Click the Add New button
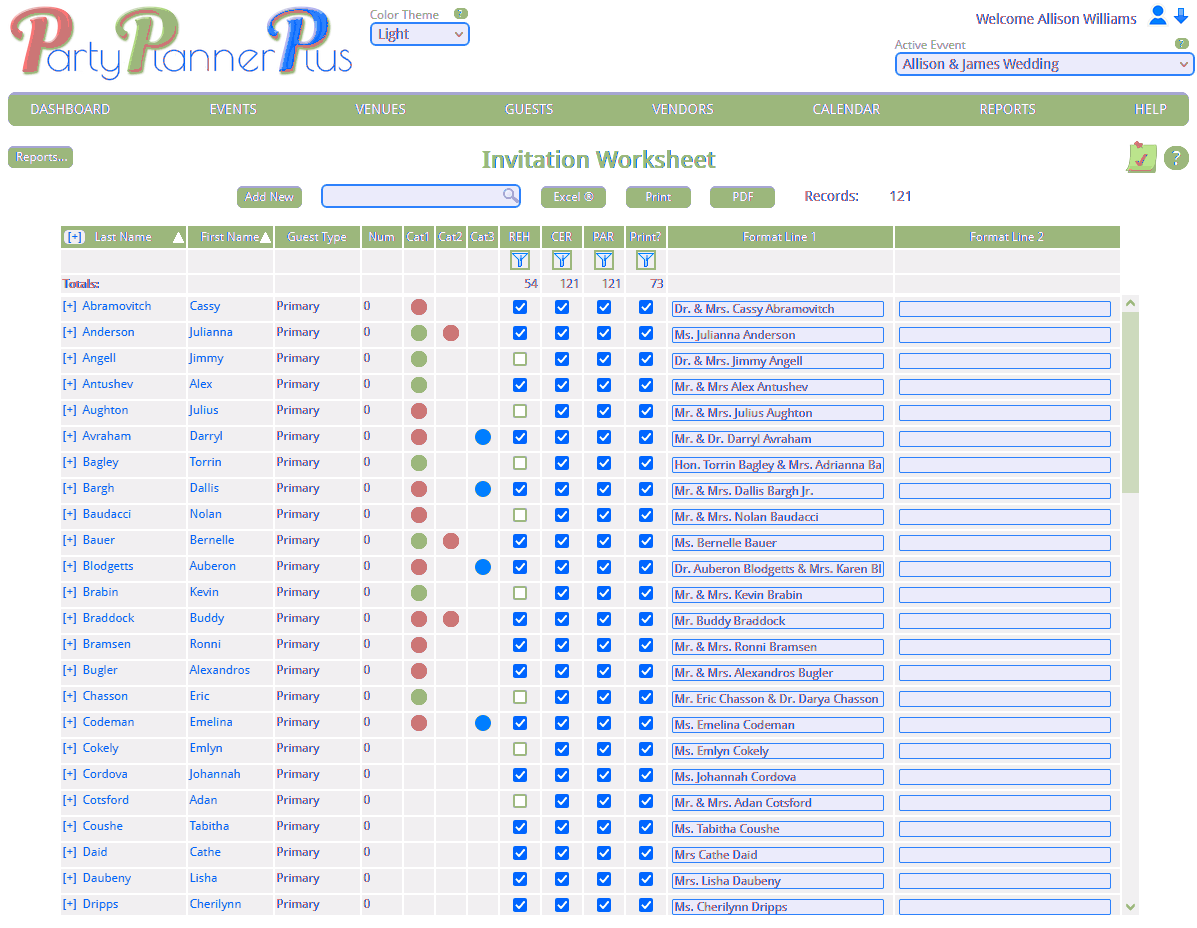 coord(269,197)
